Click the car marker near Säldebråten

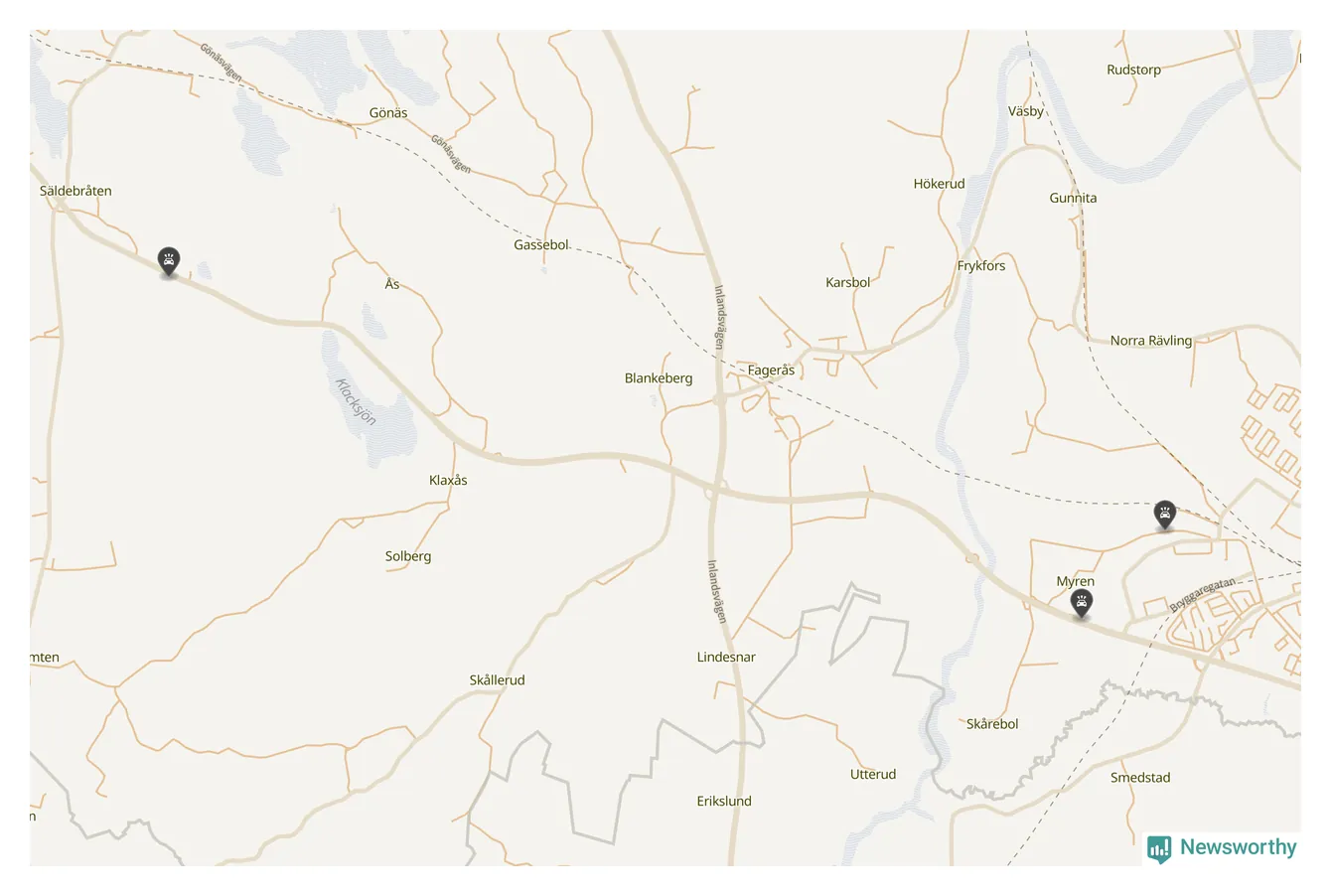169,262
